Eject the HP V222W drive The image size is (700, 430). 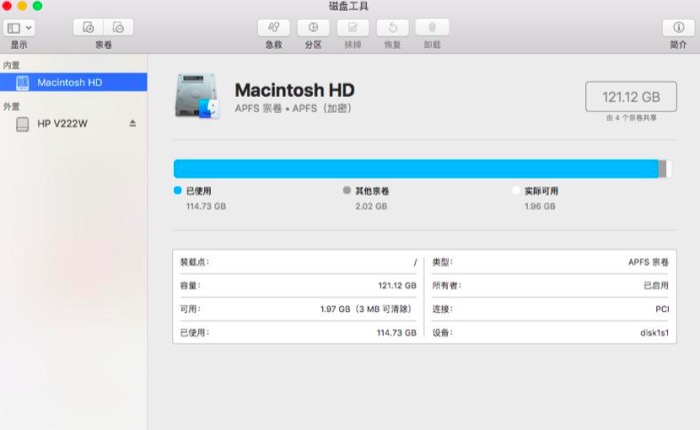click(x=133, y=123)
